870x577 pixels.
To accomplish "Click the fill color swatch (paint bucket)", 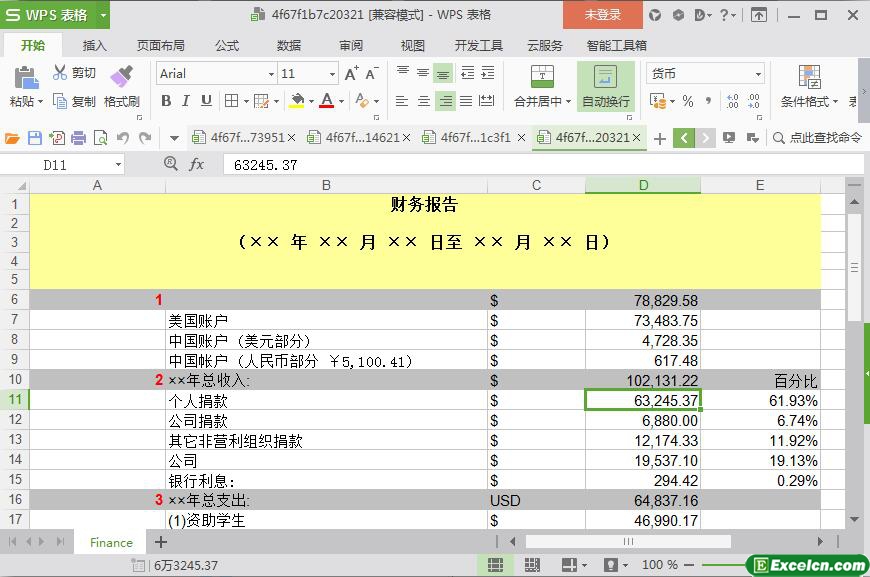I will click(296, 101).
